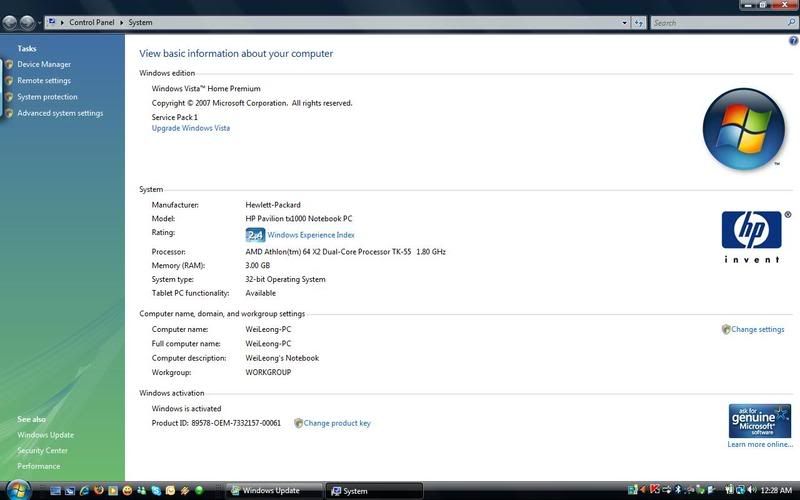Click the Windows Experience Index rating badge
The image size is (800, 500).
pos(255,235)
